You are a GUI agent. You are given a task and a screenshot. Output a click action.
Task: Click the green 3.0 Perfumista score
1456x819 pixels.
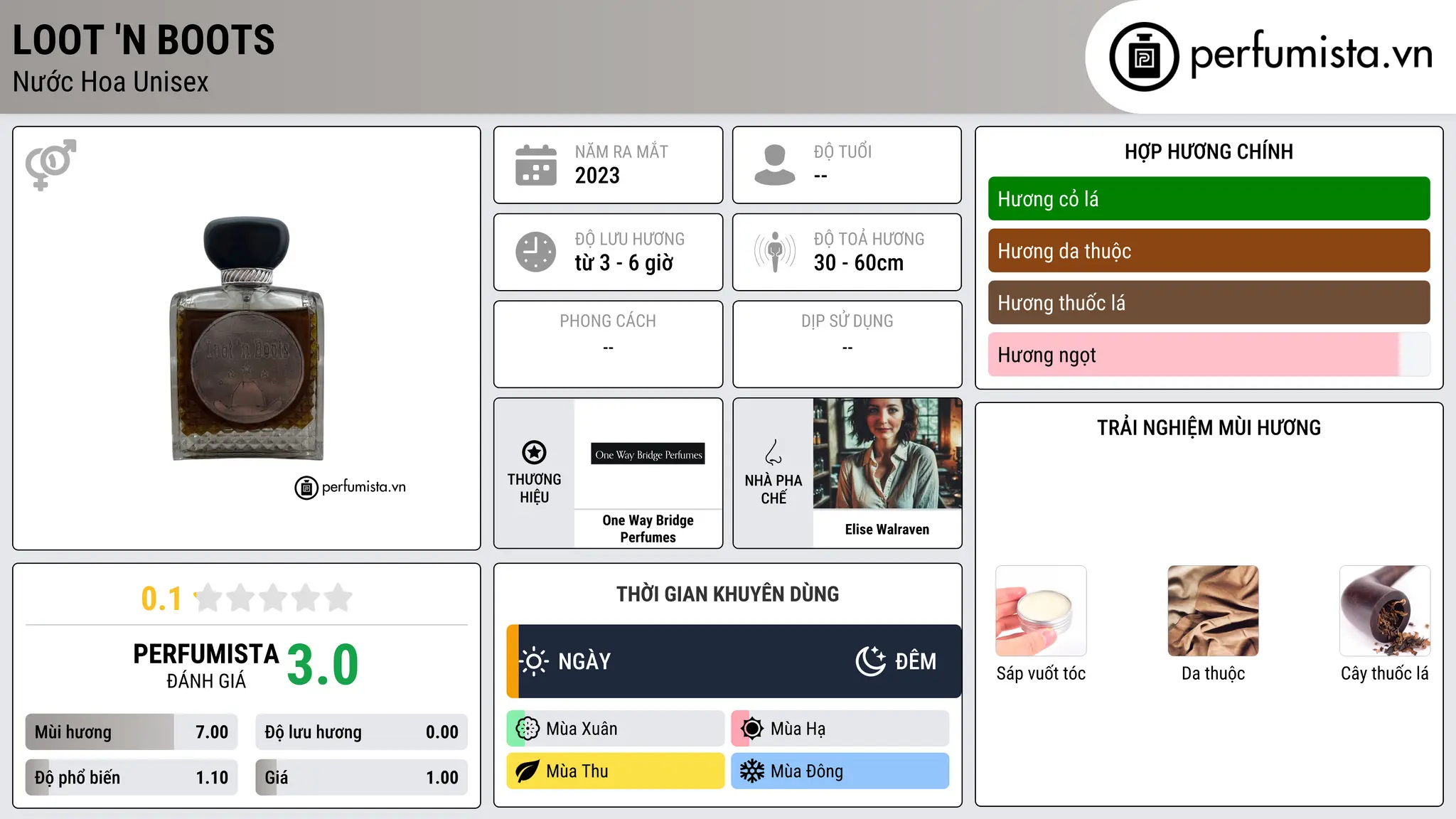pos(323,665)
